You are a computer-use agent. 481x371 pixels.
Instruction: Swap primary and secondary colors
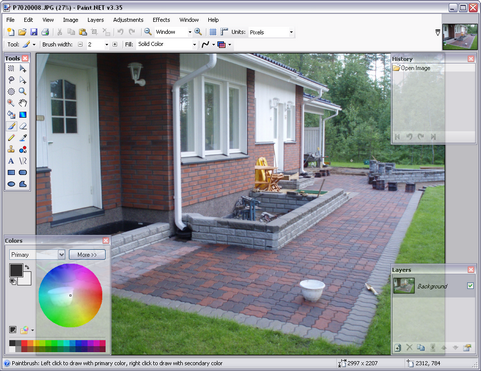coord(27,267)
